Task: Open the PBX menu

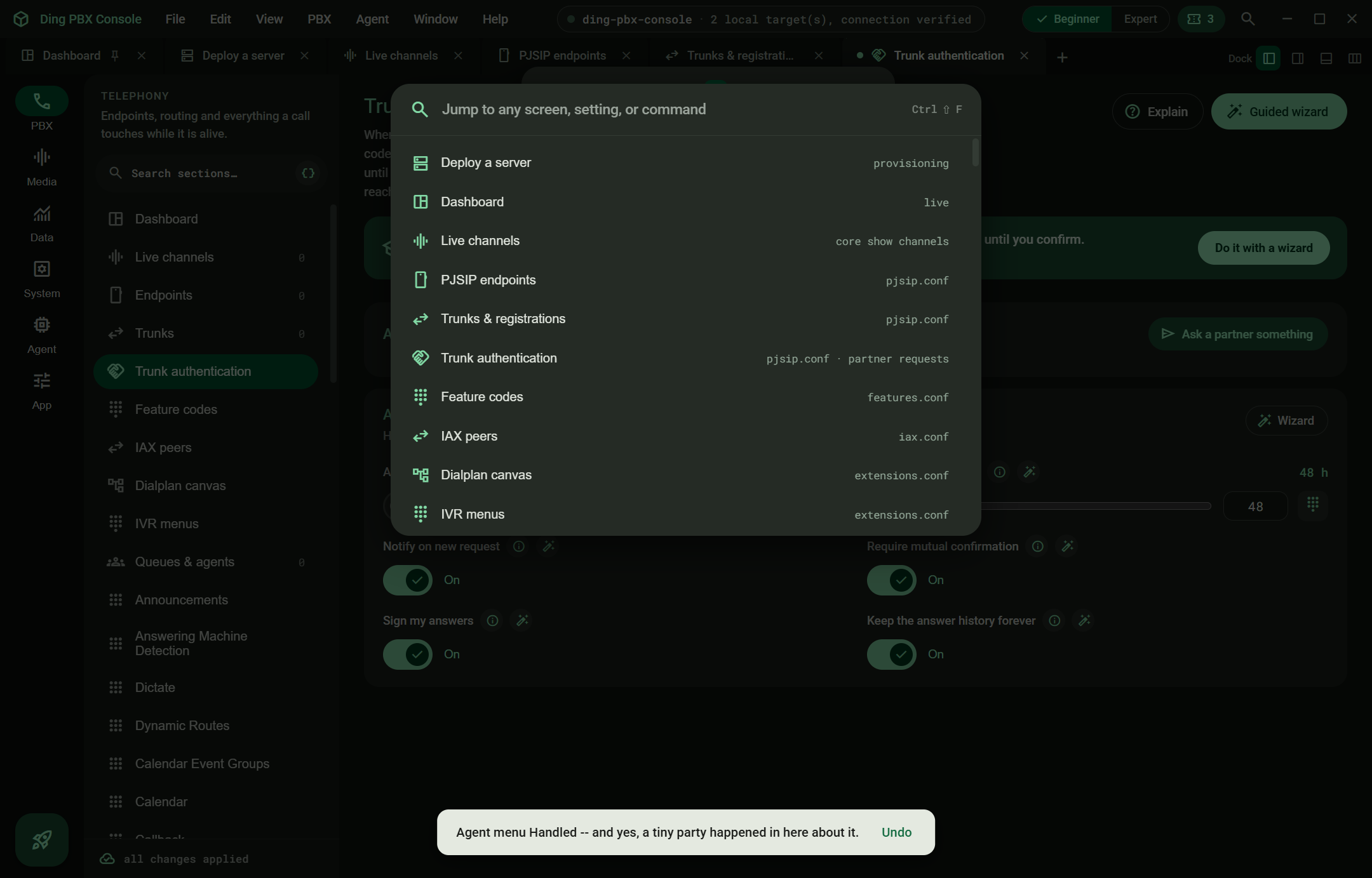Action: tap(319, 19)
